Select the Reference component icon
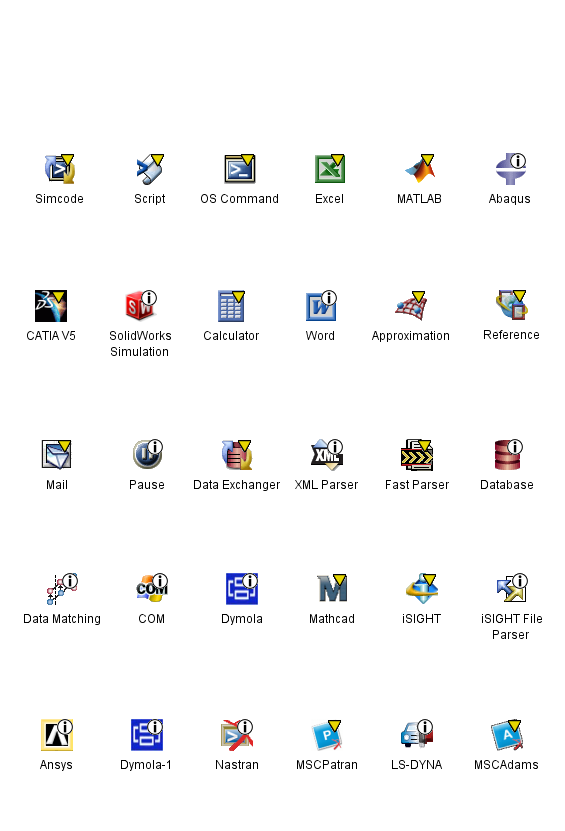Image resolution: width=565 pixels, height=831 pixels. click(x=511, y=305)
